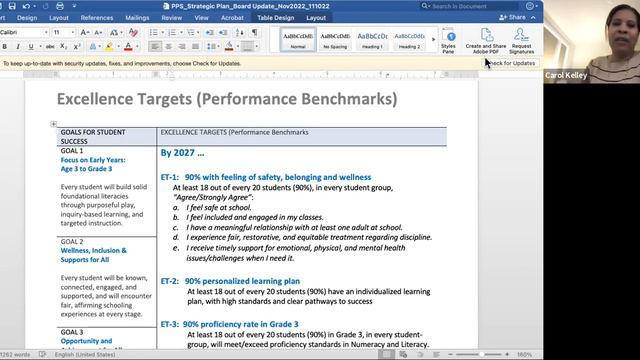This screenshot has width=640, height=360.
Task: Click the Check for Updates button
Action: click(511, 63)
